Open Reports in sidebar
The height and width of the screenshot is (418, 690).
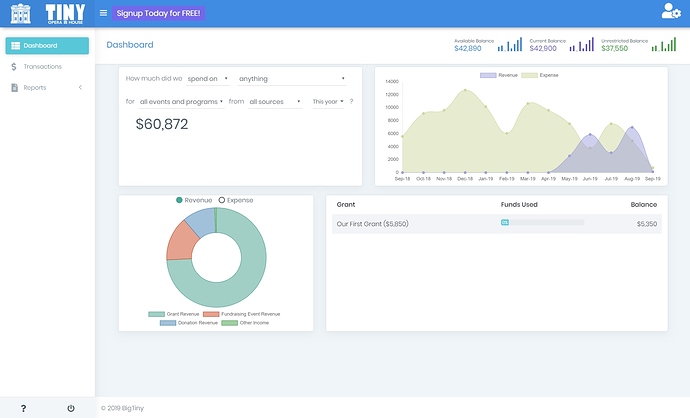pyautogui.click(x=47, y=88)
